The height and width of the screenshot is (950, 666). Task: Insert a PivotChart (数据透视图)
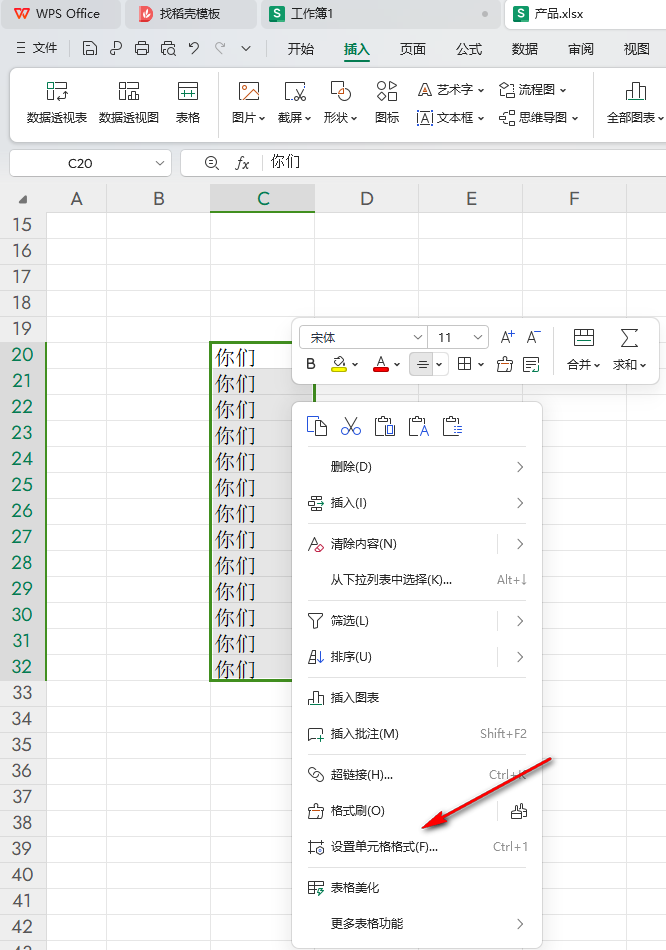coord(128,102)
